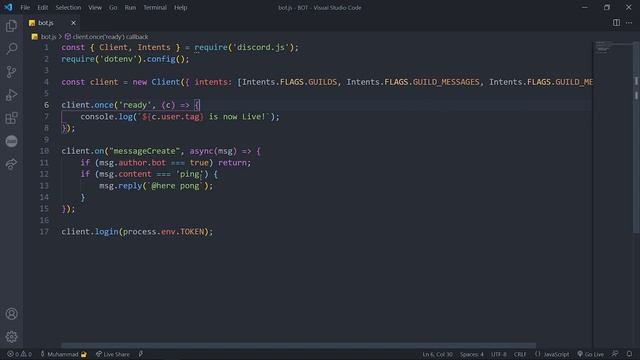Close the bot.js editor tab
Image resolution: width=640 pixels, height=360 pixels.
[73, 23]
